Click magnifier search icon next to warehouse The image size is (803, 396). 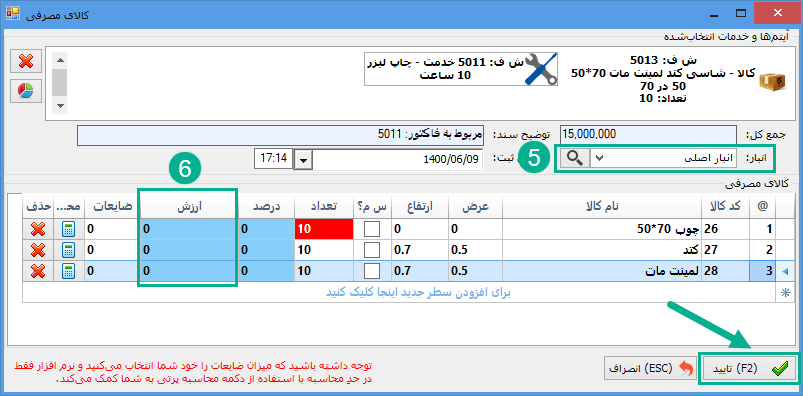point(575,159)
